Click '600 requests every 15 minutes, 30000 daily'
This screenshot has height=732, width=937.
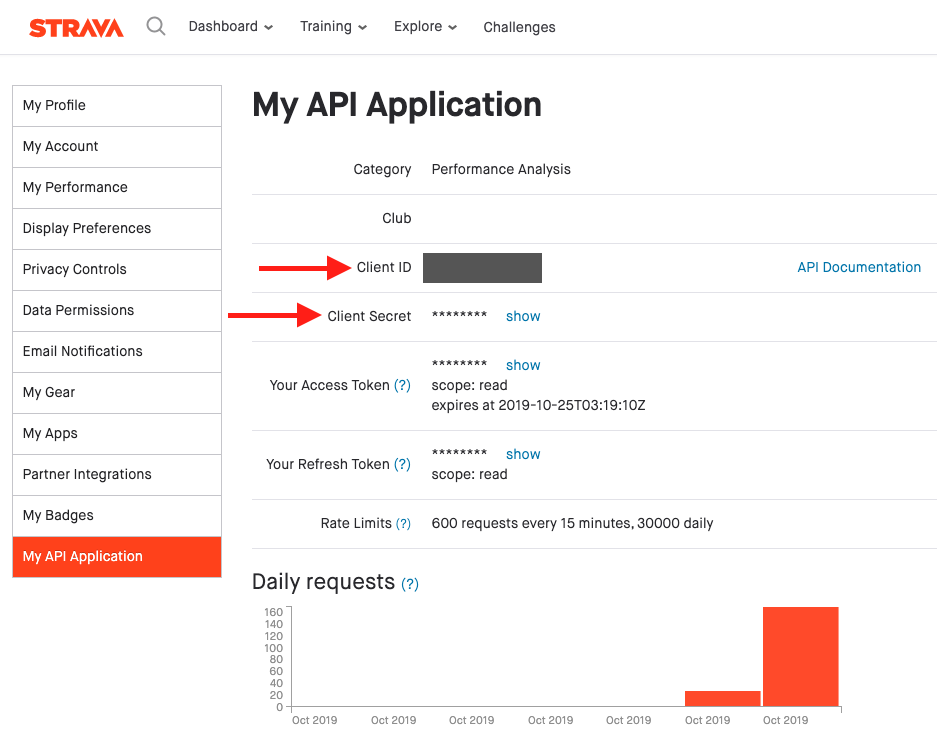coord(572,523)
